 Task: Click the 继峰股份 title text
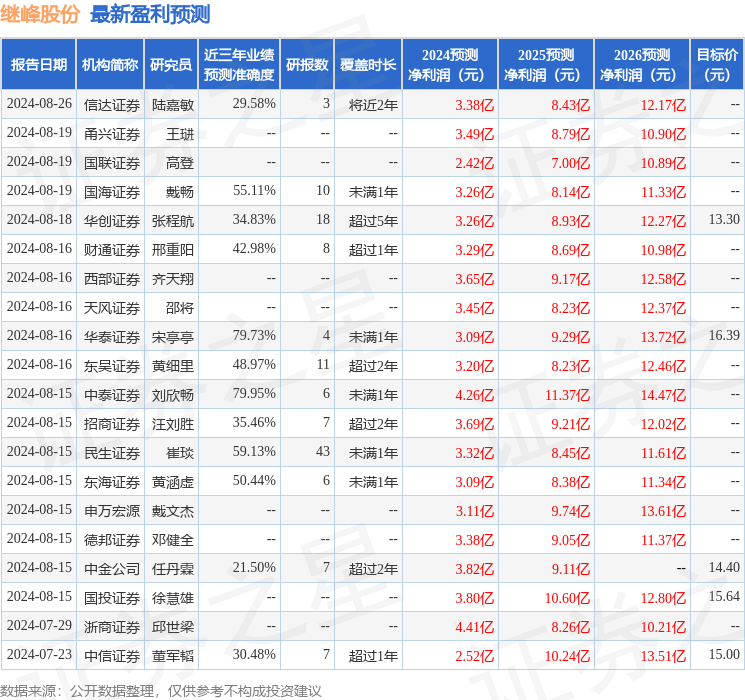click(x=40, y=14)
